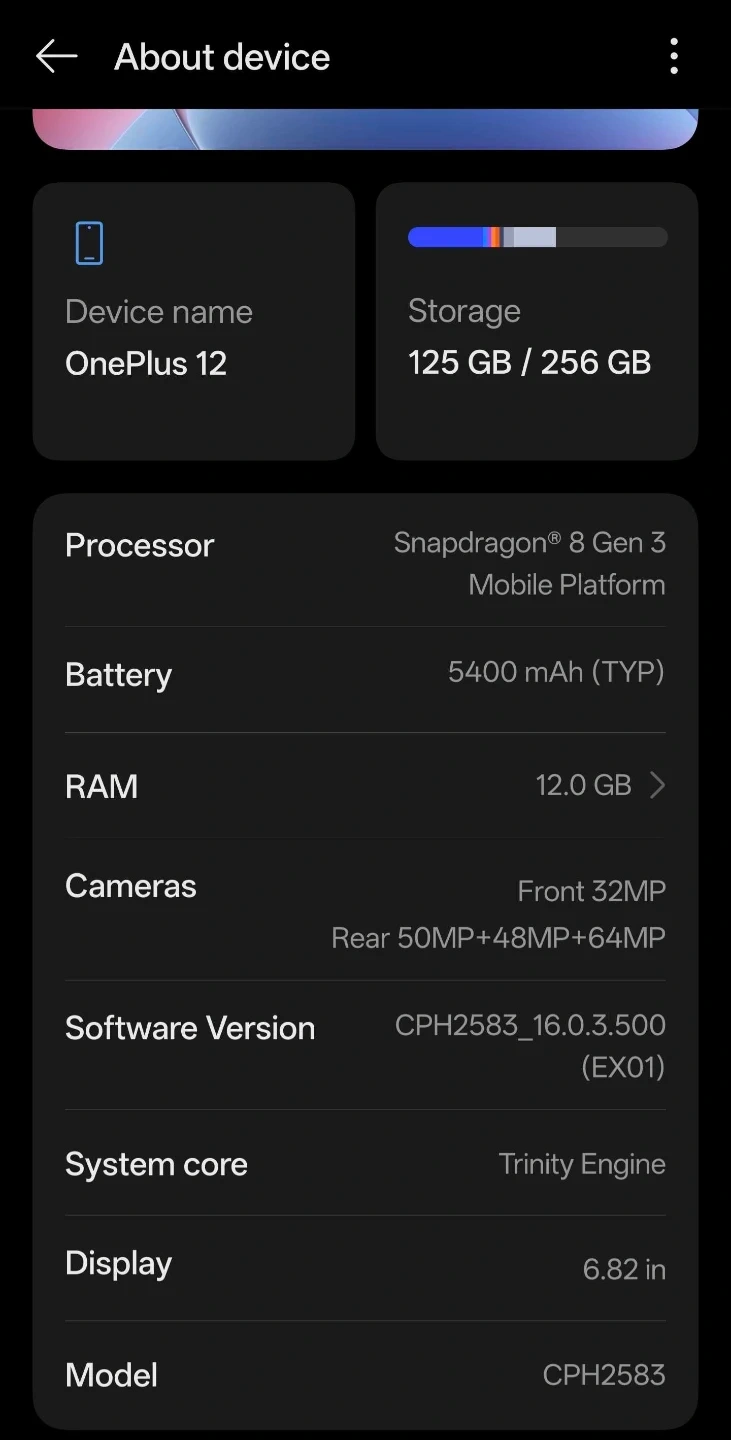Select the System core row

(x=365, y=1163)
